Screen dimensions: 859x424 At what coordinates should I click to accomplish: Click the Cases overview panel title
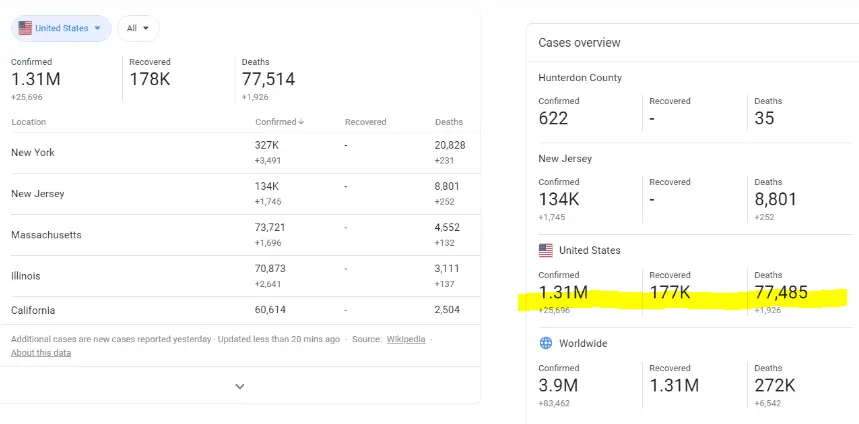pyautogui.click(x=579, y=43)
